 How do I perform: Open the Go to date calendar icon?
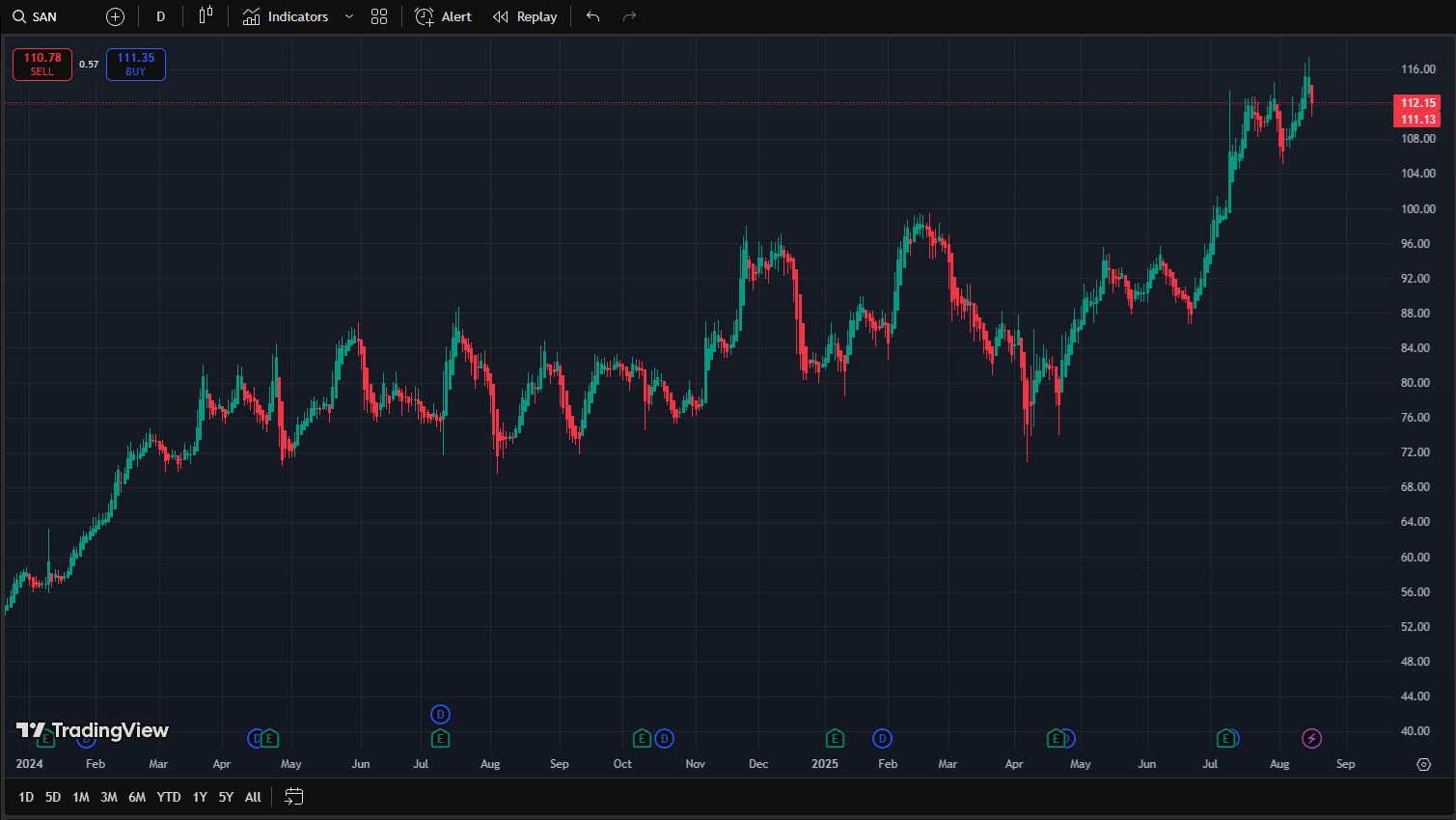pyautogui.click(x=294, y=797)
